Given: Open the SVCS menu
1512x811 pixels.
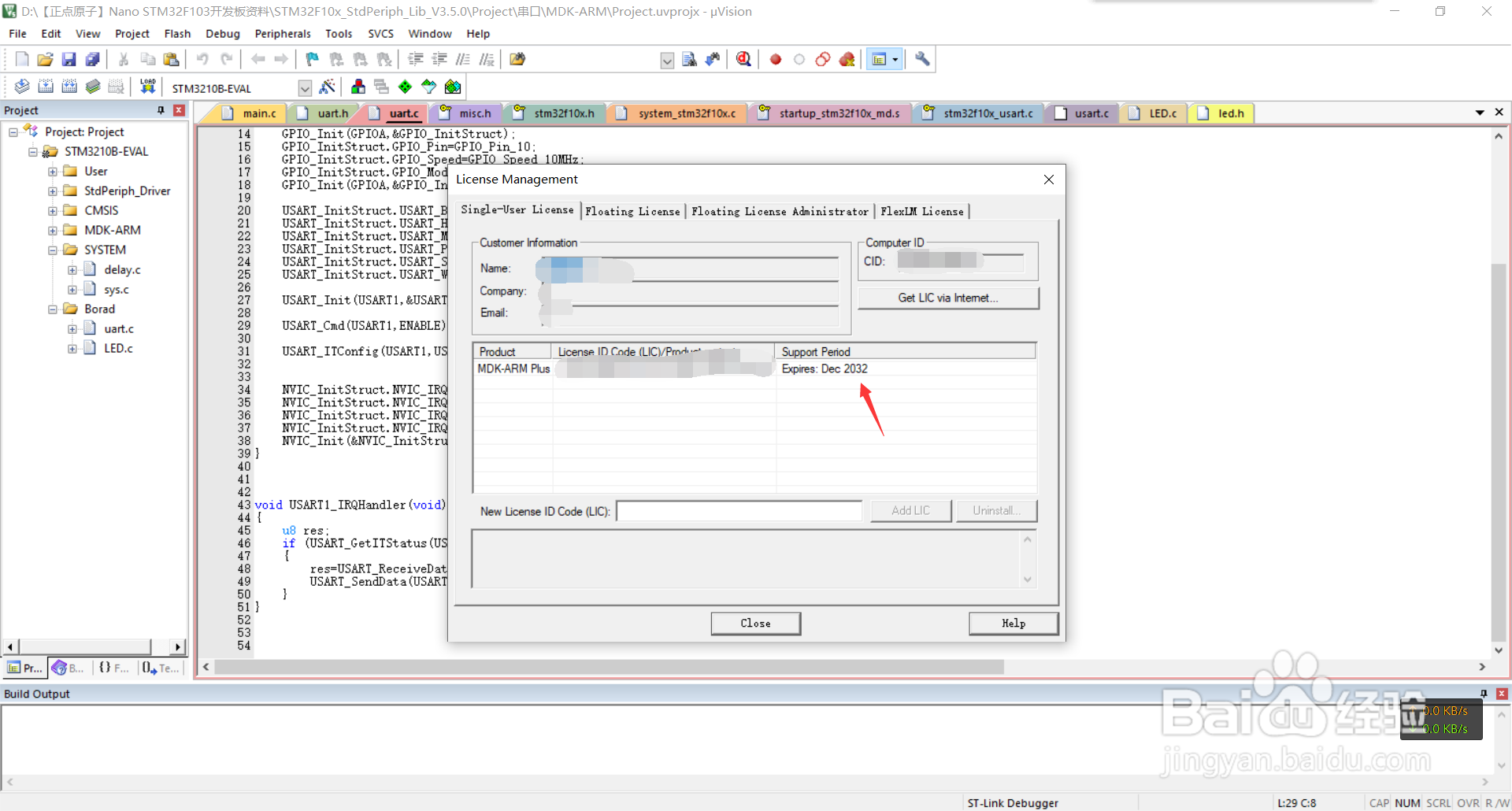Looking at the screenshot, I should coord(380,34).
